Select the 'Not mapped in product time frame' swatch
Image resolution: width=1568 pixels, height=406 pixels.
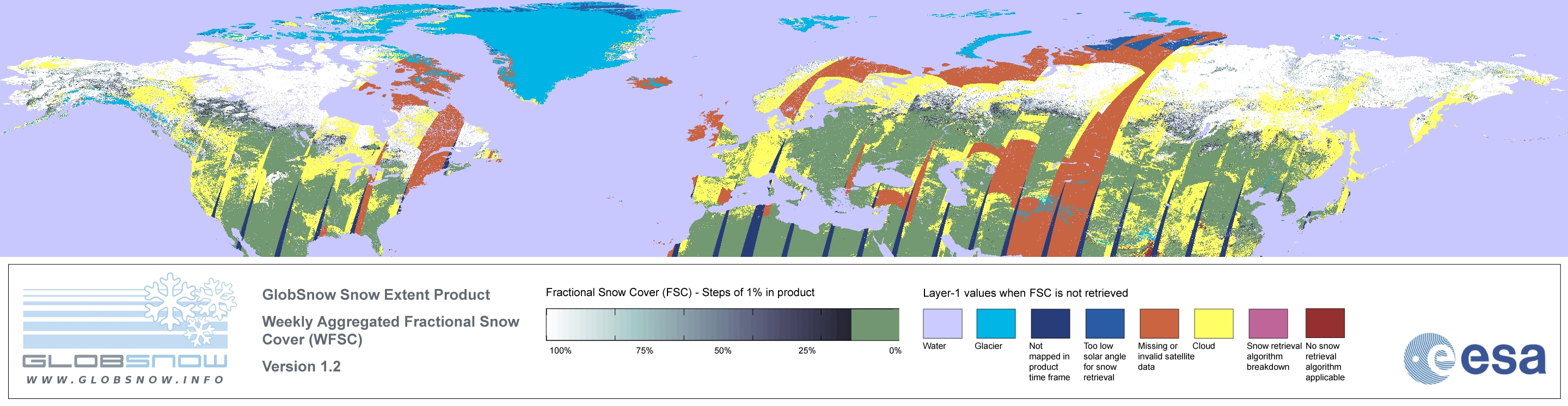[1050, 323]
